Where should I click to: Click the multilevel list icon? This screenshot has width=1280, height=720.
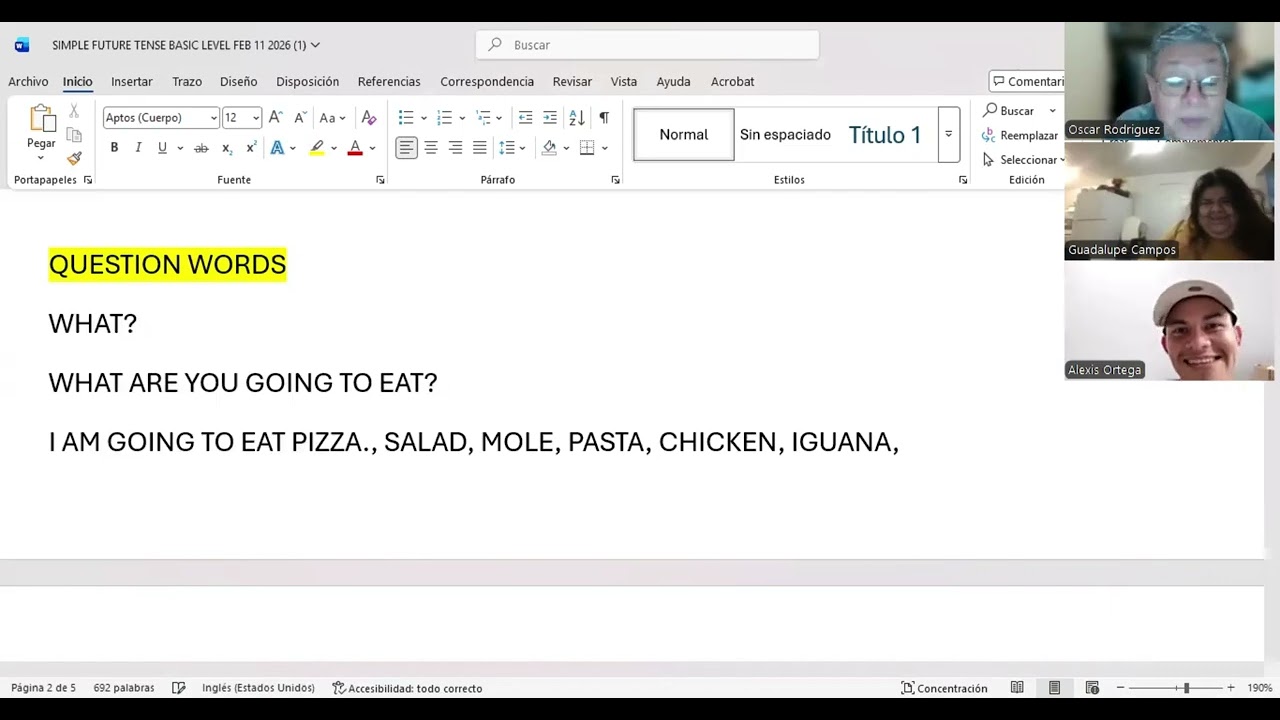click(x=483, y=118)
